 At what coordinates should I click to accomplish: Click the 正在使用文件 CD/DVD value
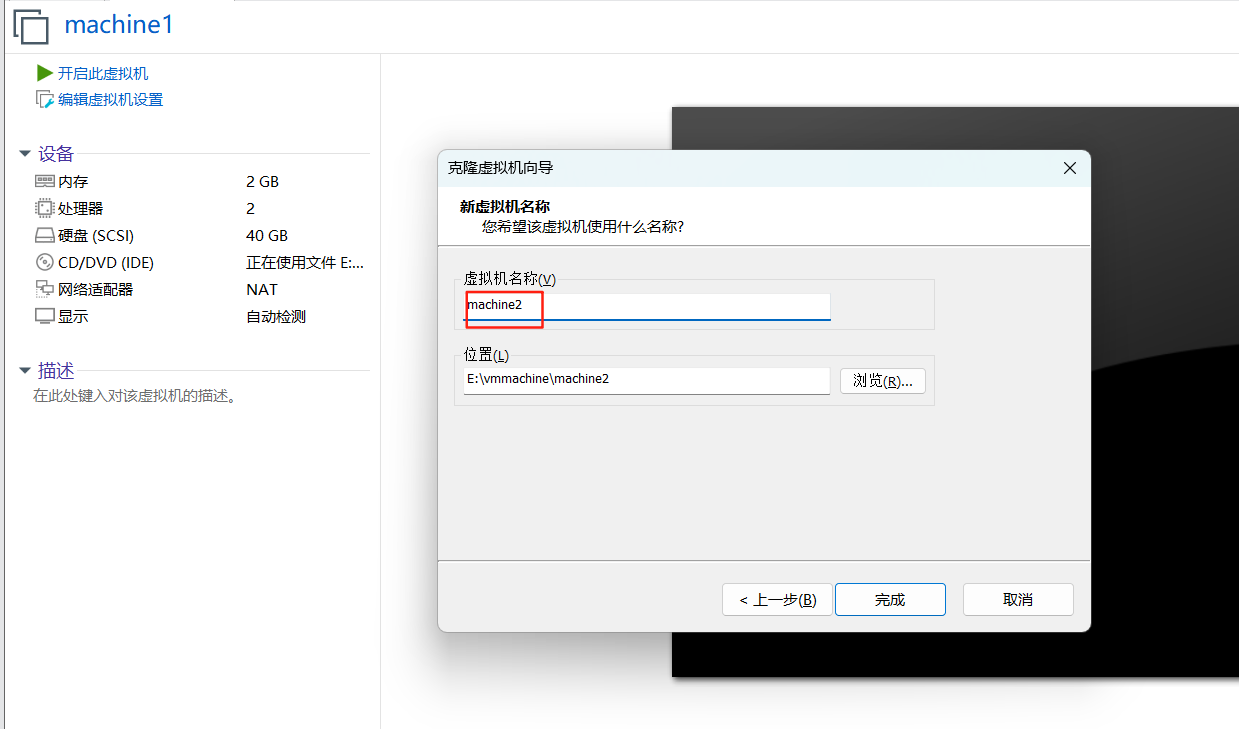[305, 262]
